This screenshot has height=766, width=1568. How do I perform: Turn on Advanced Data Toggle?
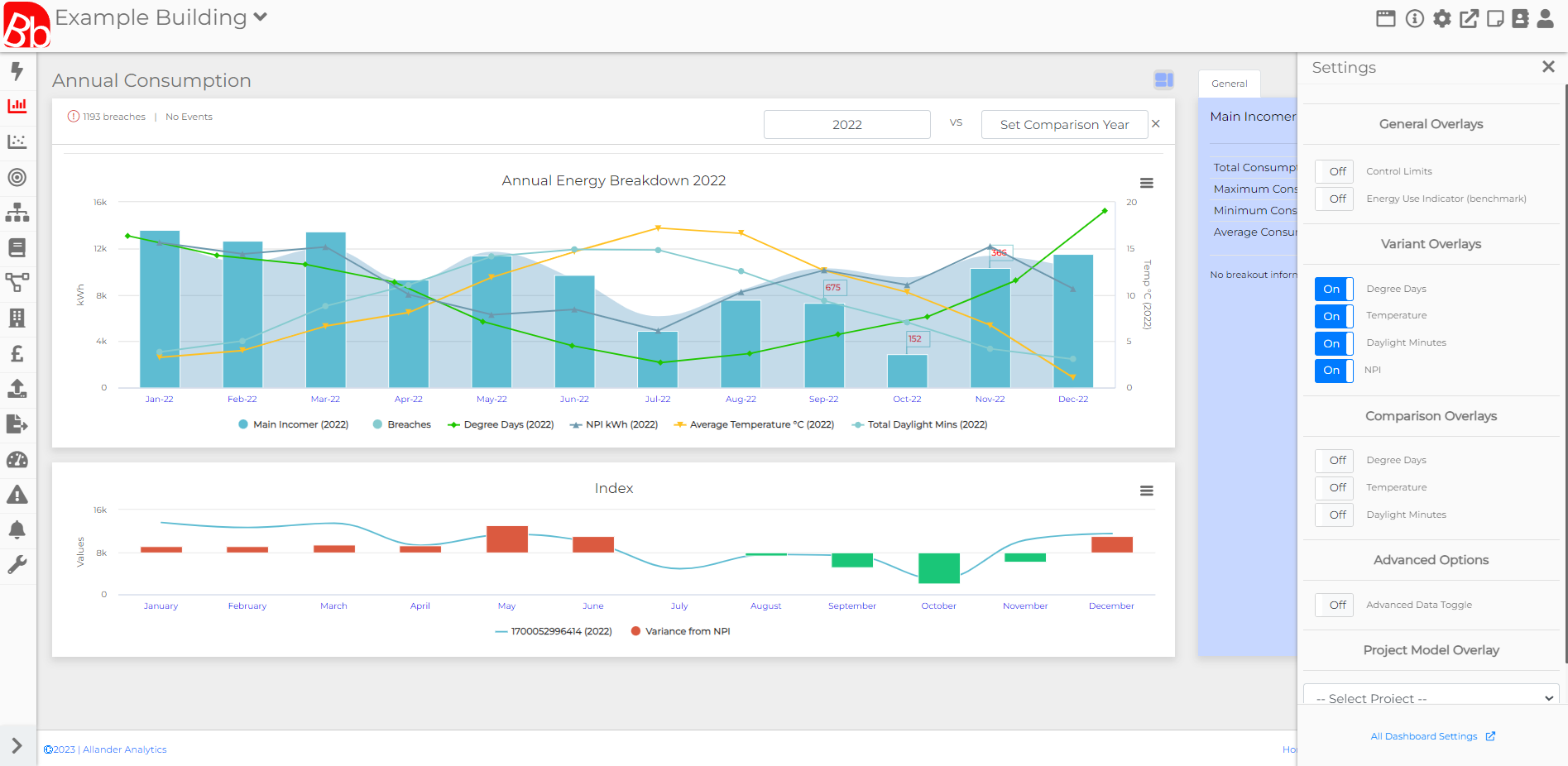pos(1334,605)
